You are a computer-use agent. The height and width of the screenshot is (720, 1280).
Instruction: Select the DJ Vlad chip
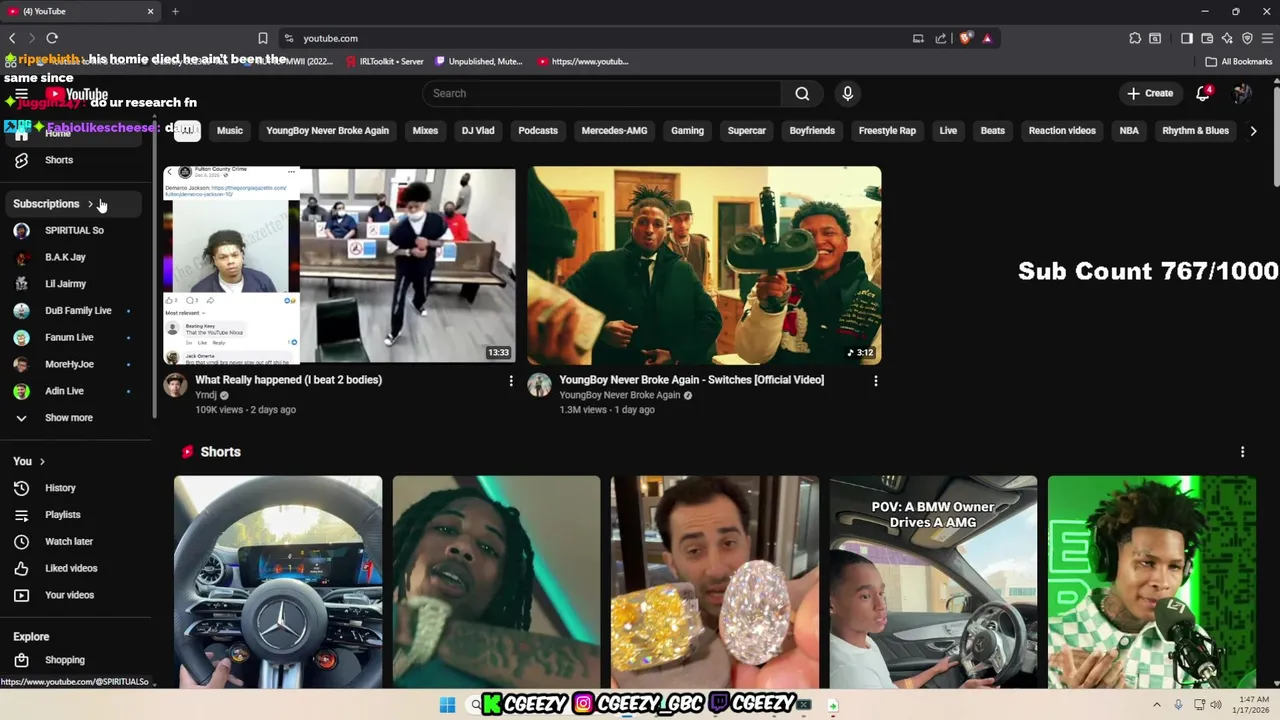click(478, 130)
